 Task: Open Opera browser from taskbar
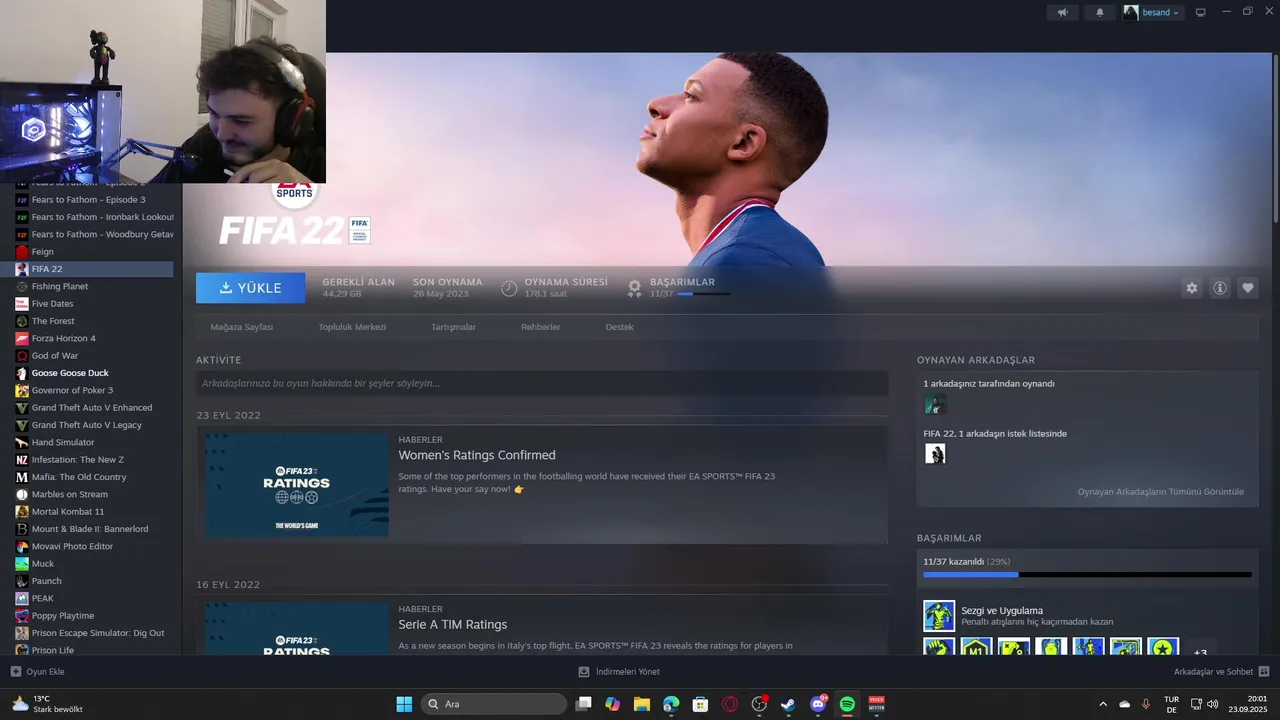[x=730, y=704]
